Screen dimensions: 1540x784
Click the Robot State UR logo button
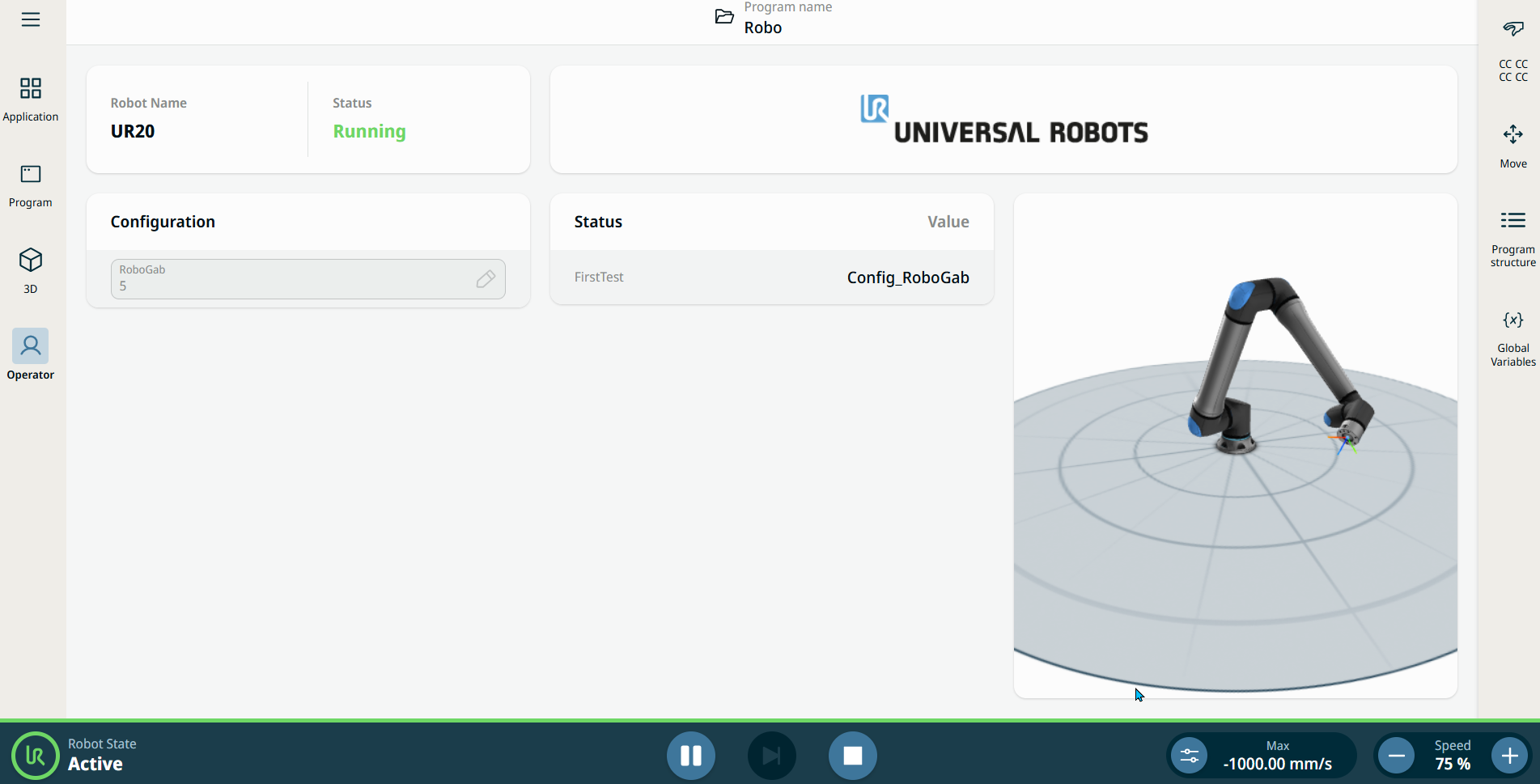(x=35, y=756)
